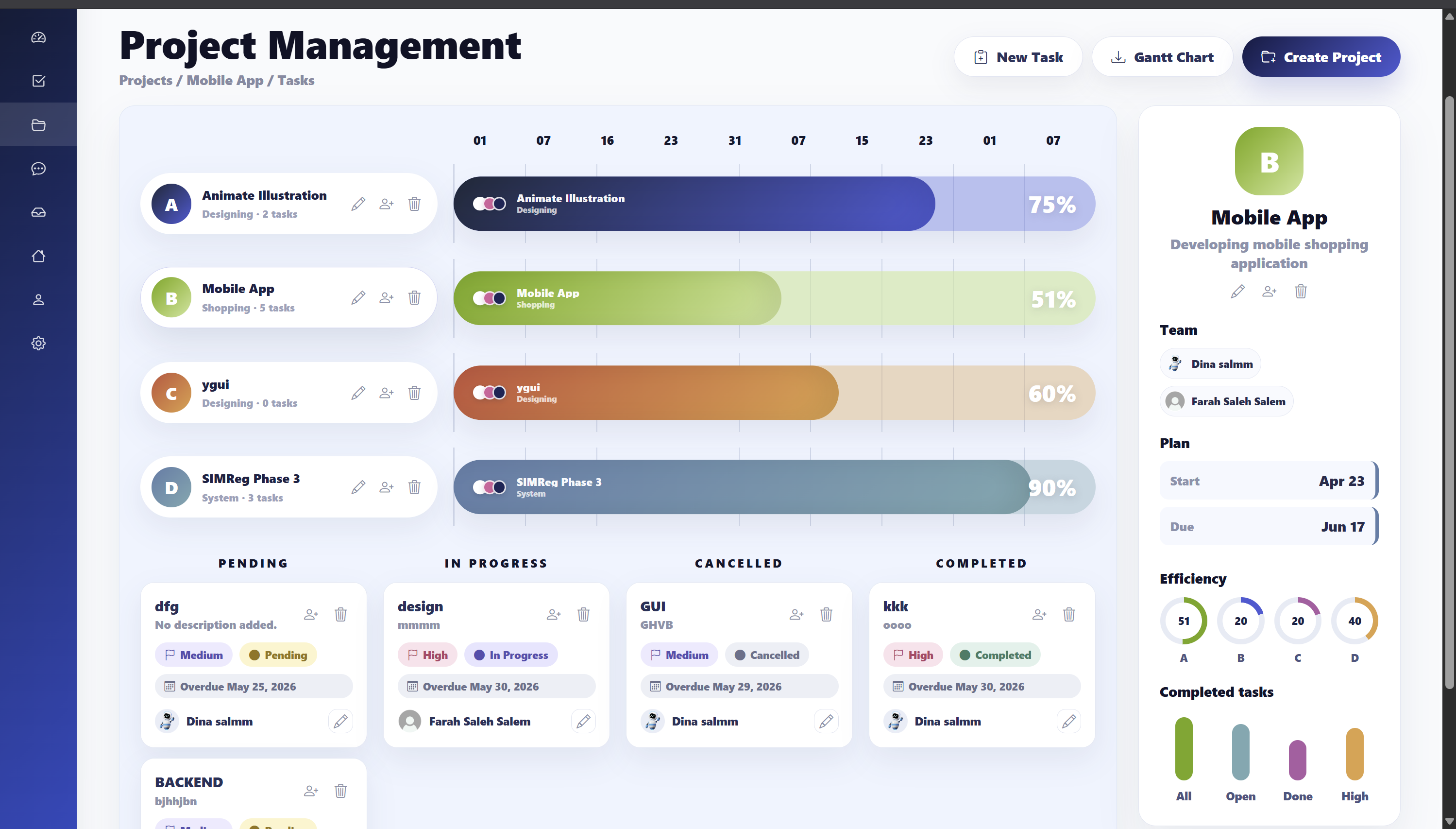
Task: Edit the kkk task card
Action: [x=1069, y=722]
